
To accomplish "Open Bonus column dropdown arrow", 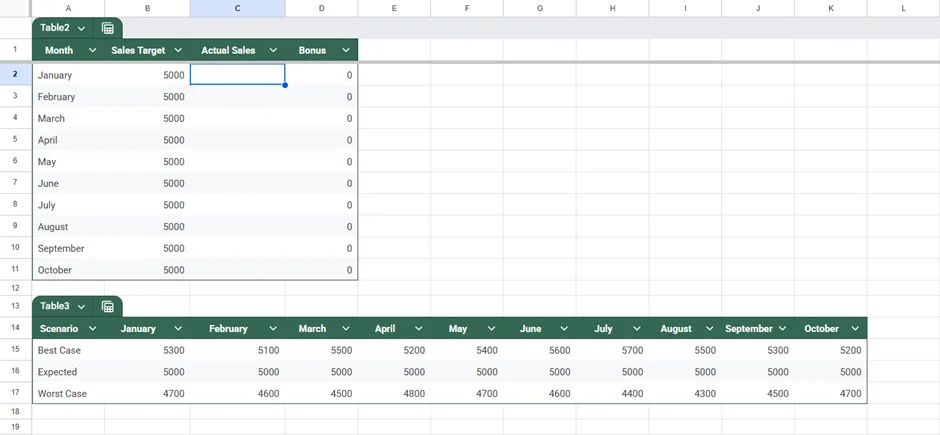I will pyautogui.click(x=346, y=50).
